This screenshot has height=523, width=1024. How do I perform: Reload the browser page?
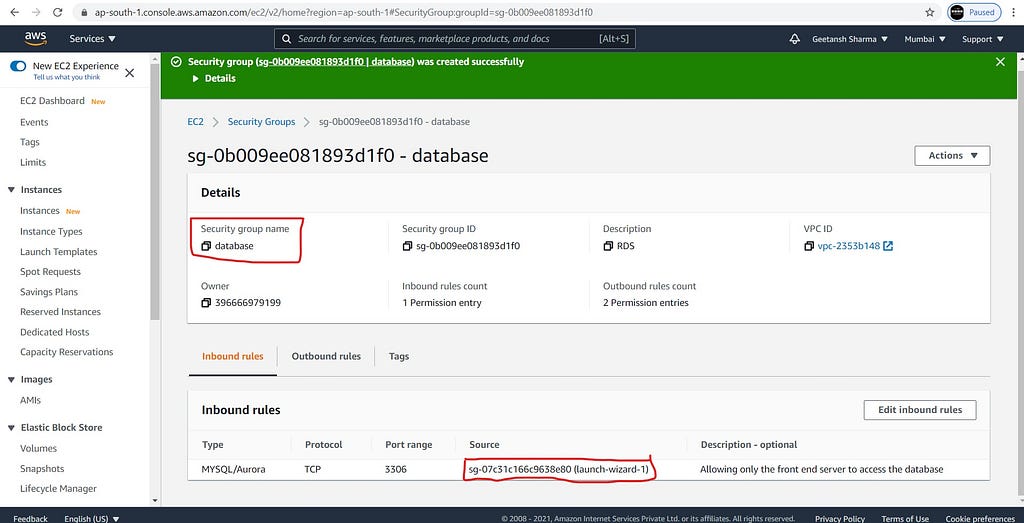pyautogui.click(x=57, y=12)
